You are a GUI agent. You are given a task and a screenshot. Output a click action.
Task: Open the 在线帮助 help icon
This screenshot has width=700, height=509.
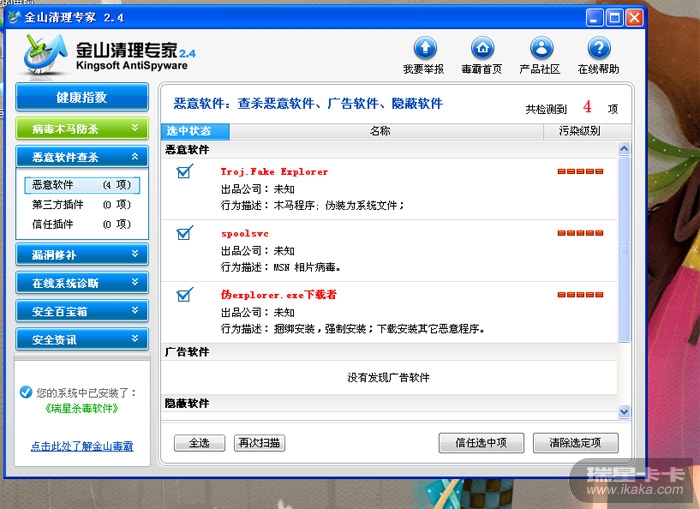599,48
